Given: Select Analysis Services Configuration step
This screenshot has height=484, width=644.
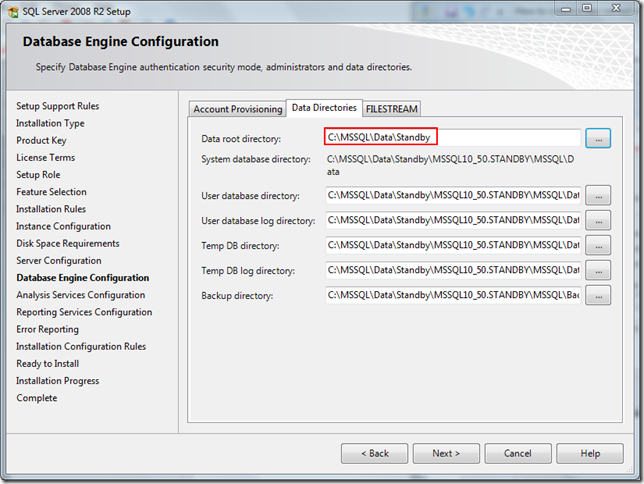Looking at the screenshot, I should tap(80, 295).
